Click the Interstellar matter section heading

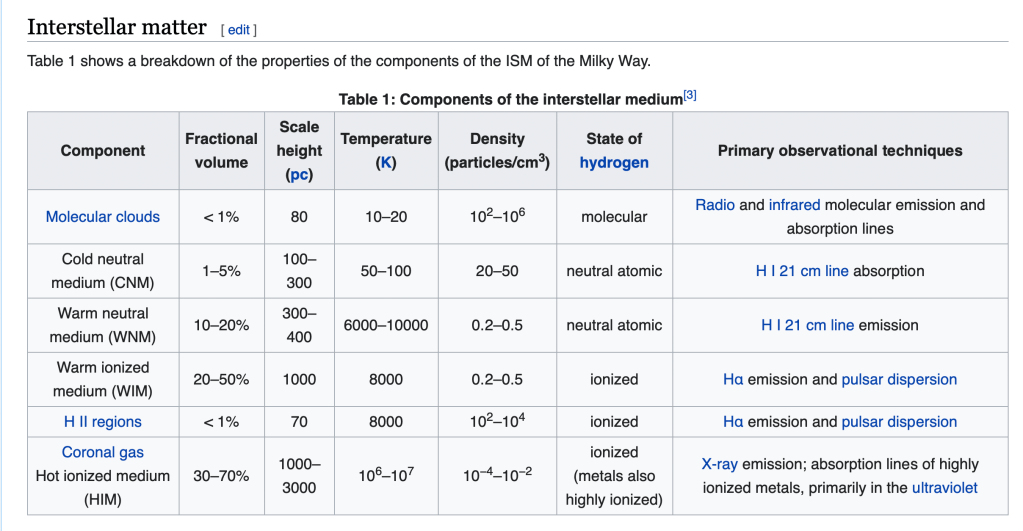tap(117, 27)
